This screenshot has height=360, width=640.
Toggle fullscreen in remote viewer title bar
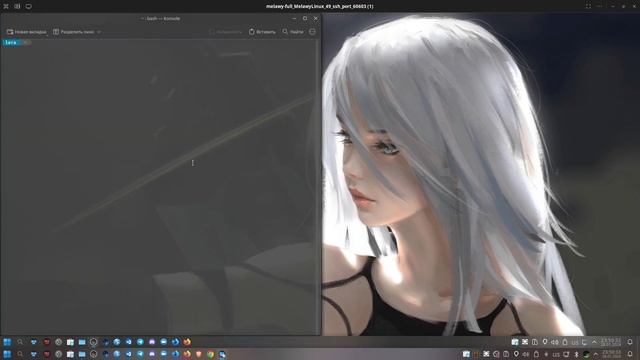pyautogui.click(x=588, y=6)
